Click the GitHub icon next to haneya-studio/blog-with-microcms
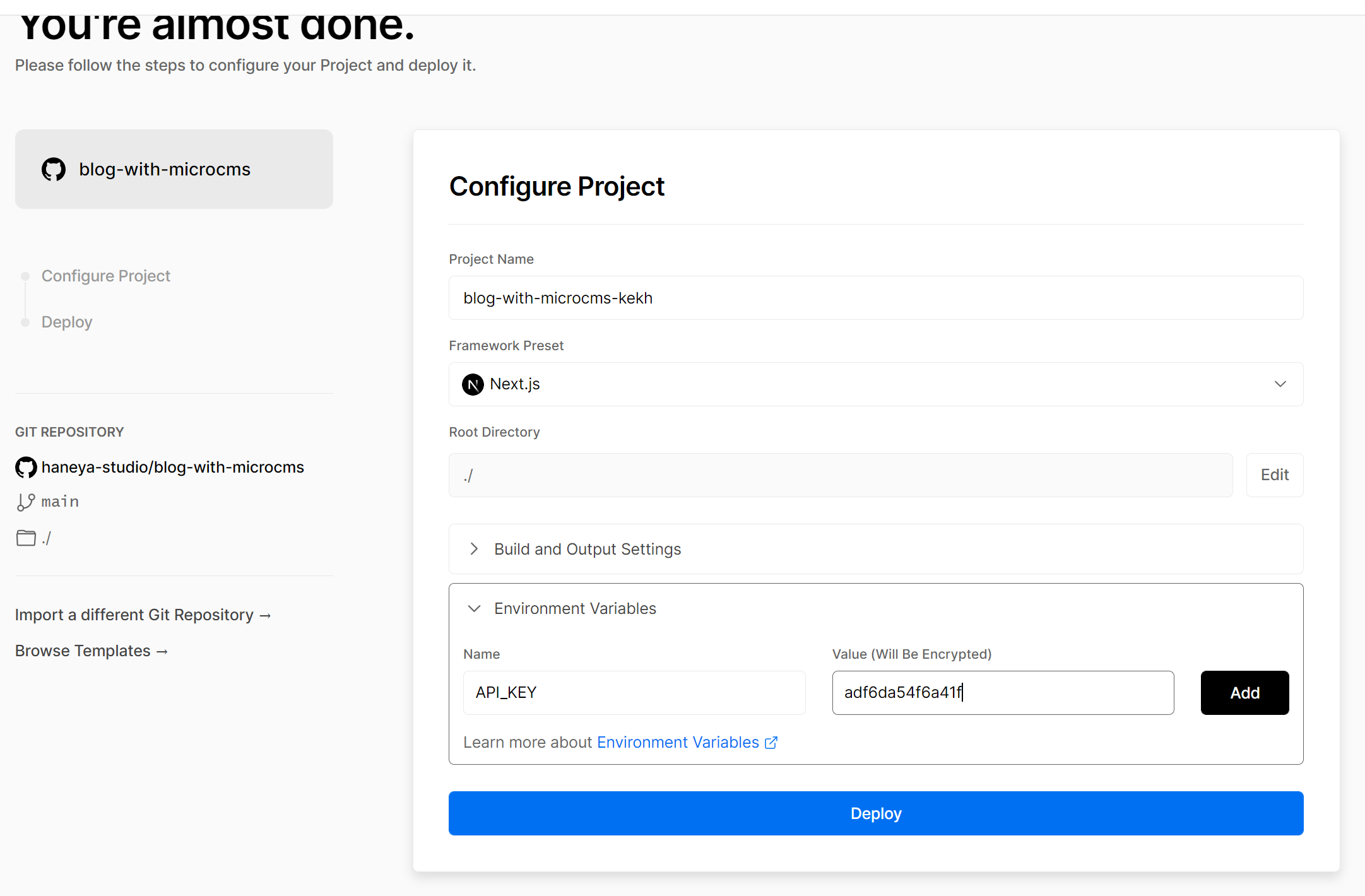1365x896 pixels. click(26, 468)
